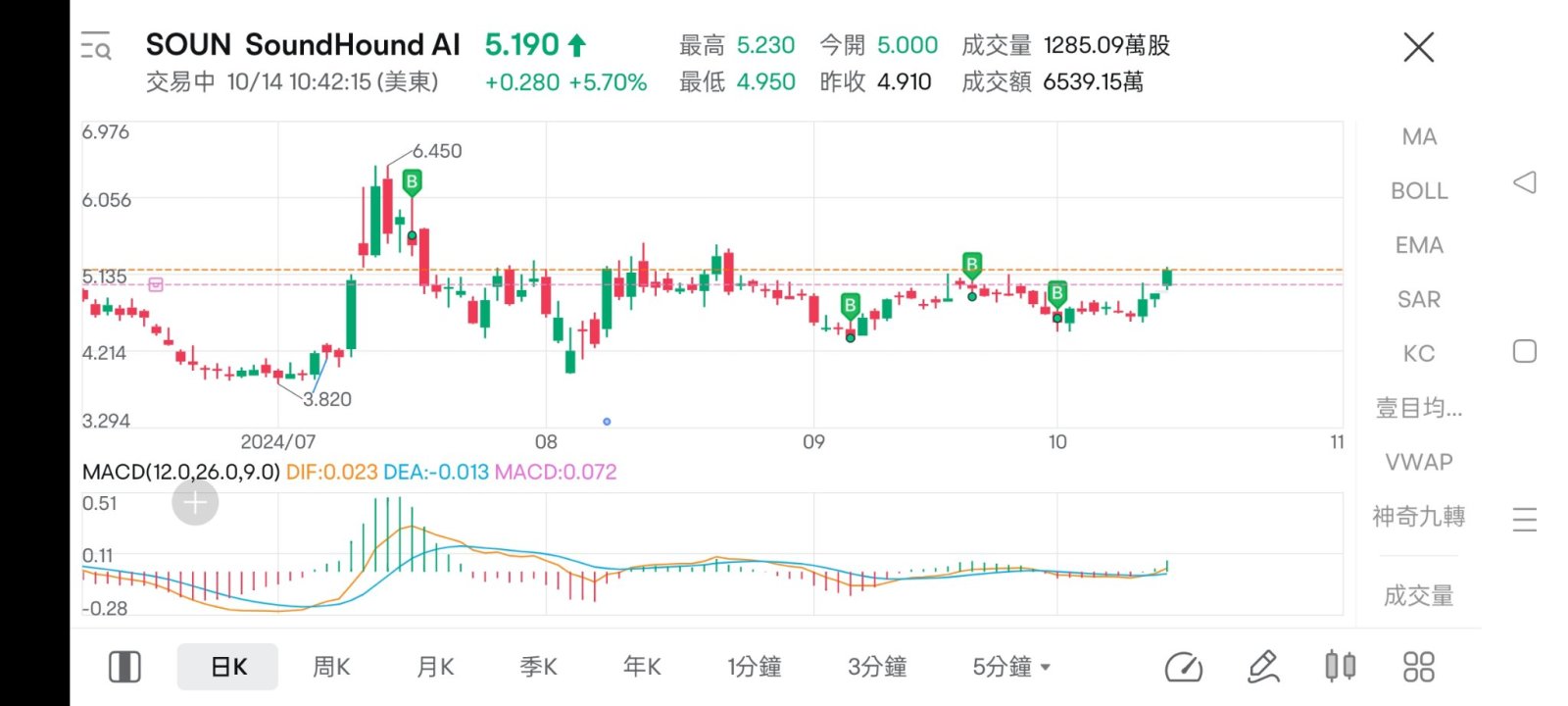Screen dimensions: 1568x706
Task: Tap the Android back triangle icon
Action: (x=1524, y=182)
